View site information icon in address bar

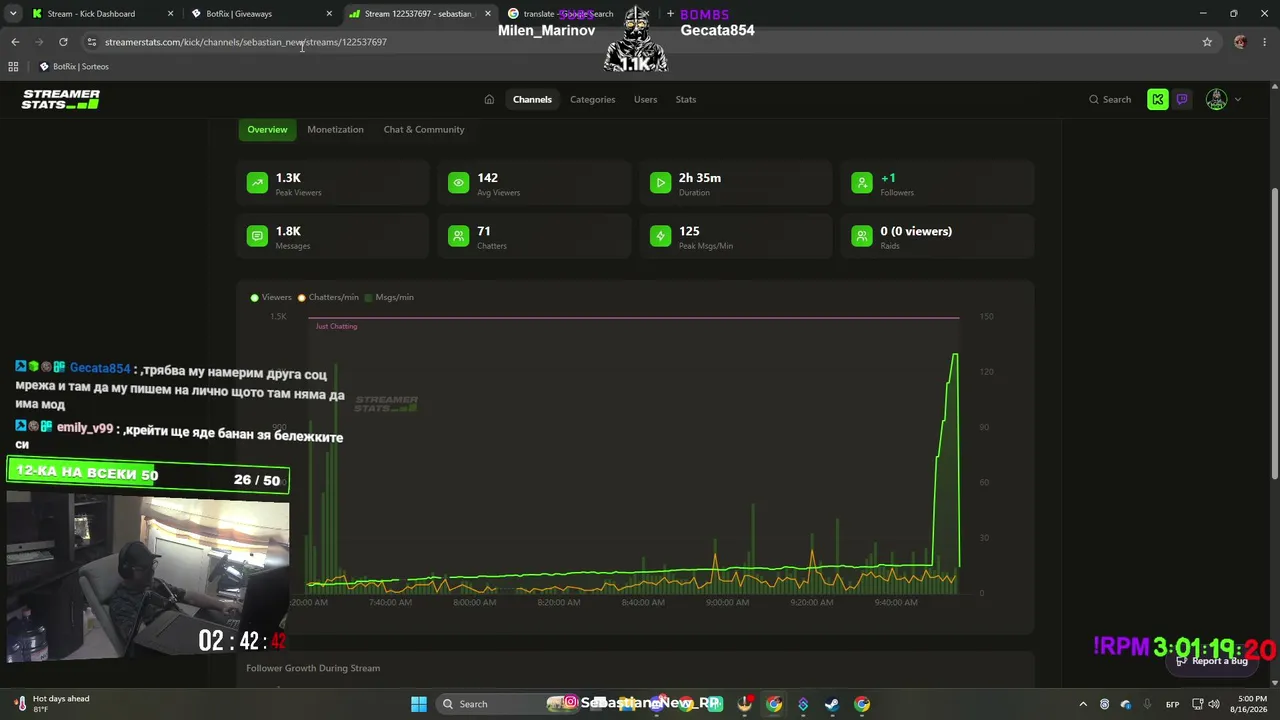point(91,42)
